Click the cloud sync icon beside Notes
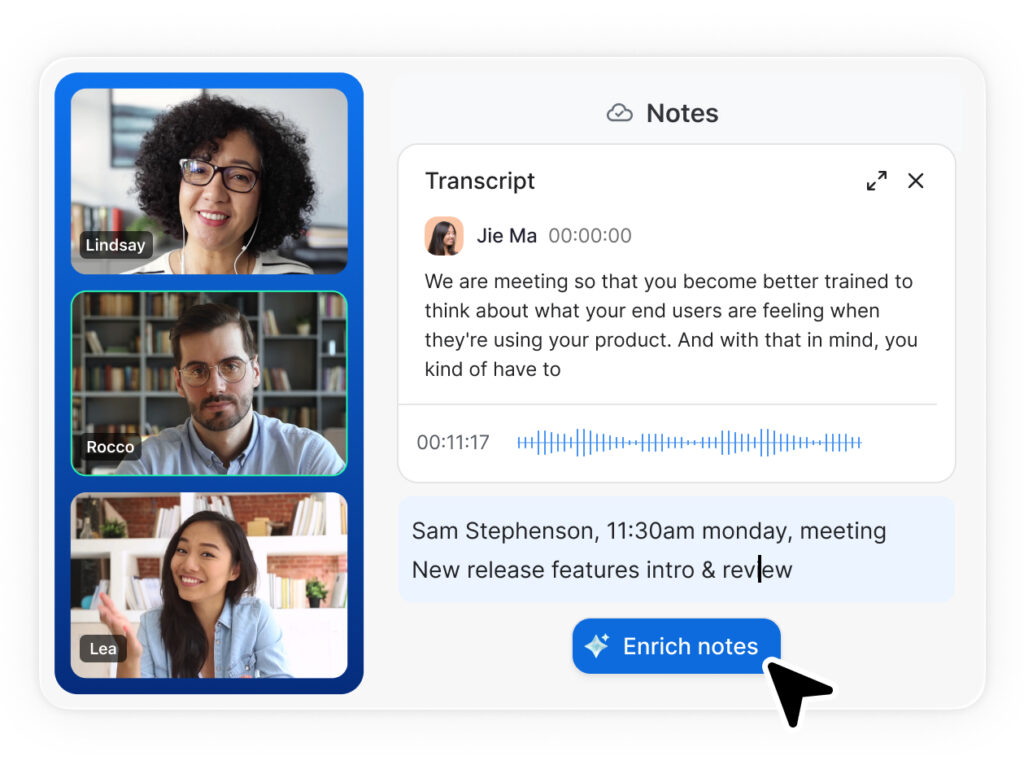1024x769 pixels. point(619,113)
